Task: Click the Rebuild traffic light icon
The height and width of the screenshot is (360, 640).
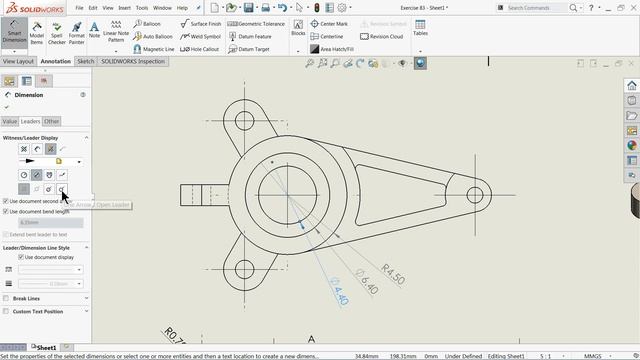Action: (x=317, y=7)
